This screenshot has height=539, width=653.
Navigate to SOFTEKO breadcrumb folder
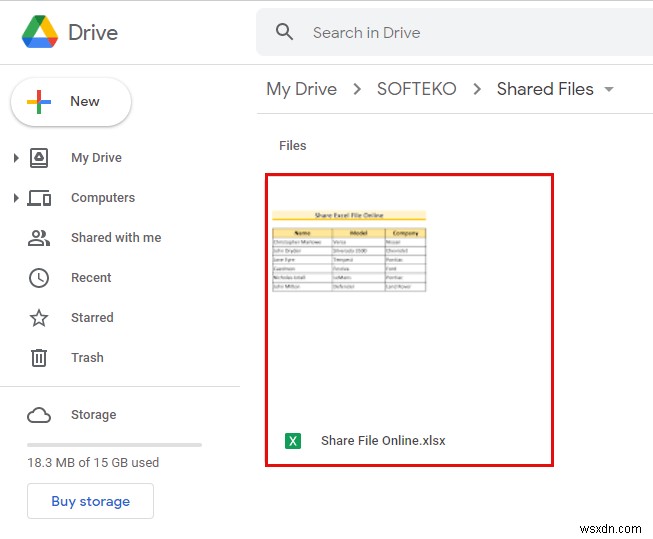416,89
